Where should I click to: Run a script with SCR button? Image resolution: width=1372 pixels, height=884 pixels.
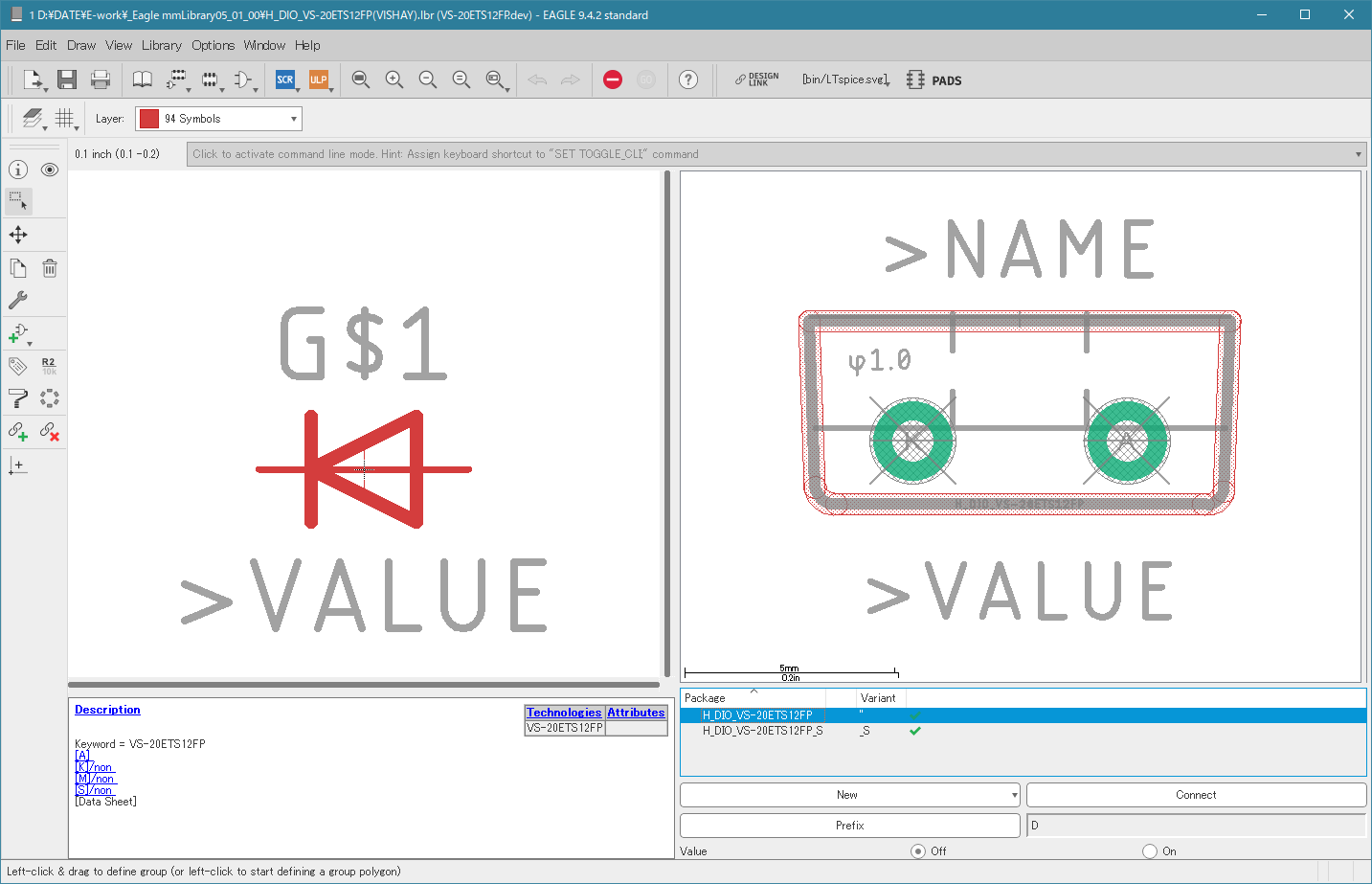tap(285, 79)
